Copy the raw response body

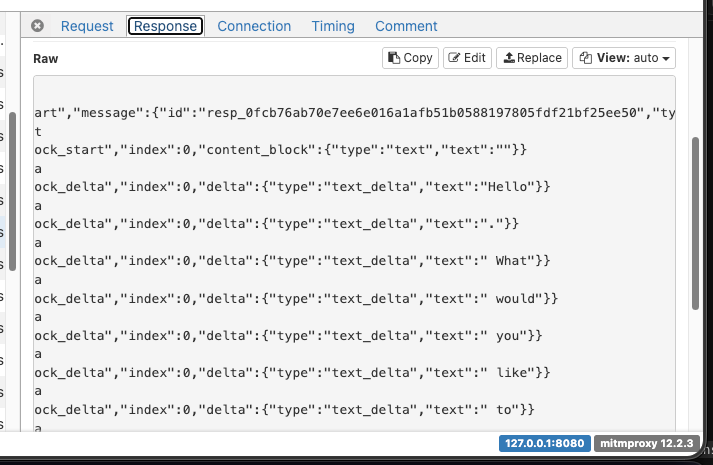click(410, 58)
